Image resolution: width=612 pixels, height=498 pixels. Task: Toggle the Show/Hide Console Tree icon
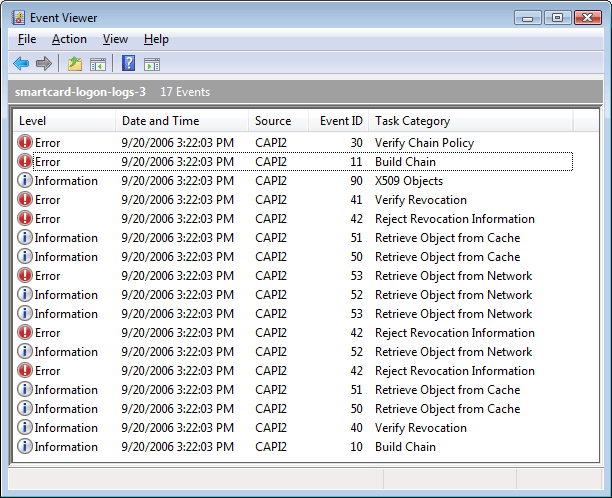(x=98, y=64)
